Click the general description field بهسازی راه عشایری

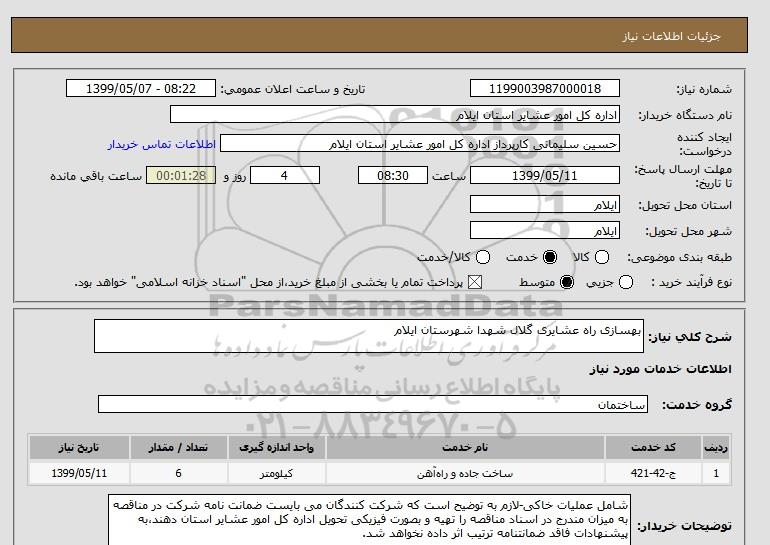[x=369, y=336]
